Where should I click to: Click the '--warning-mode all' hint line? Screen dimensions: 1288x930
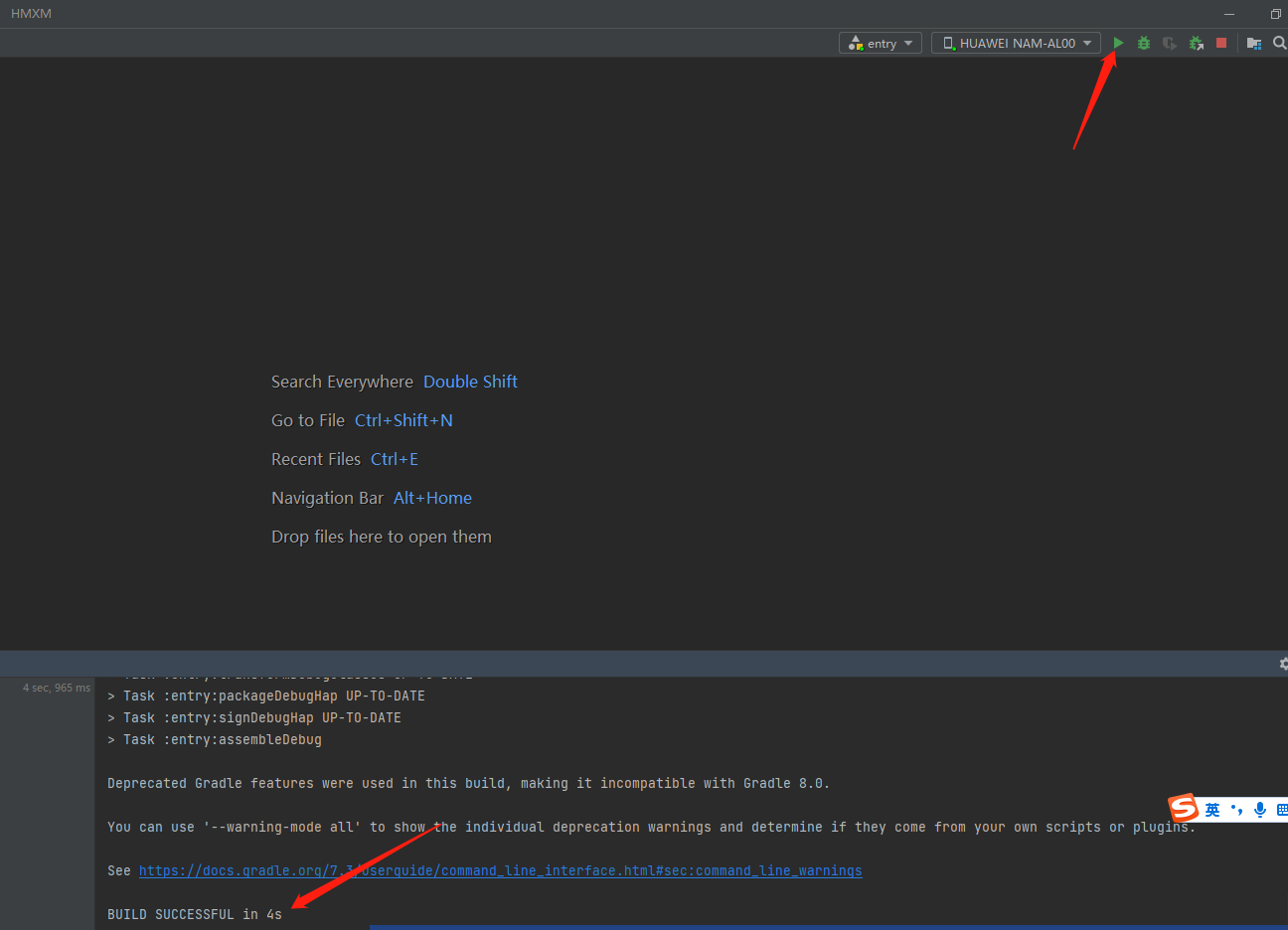click(651, 827)
